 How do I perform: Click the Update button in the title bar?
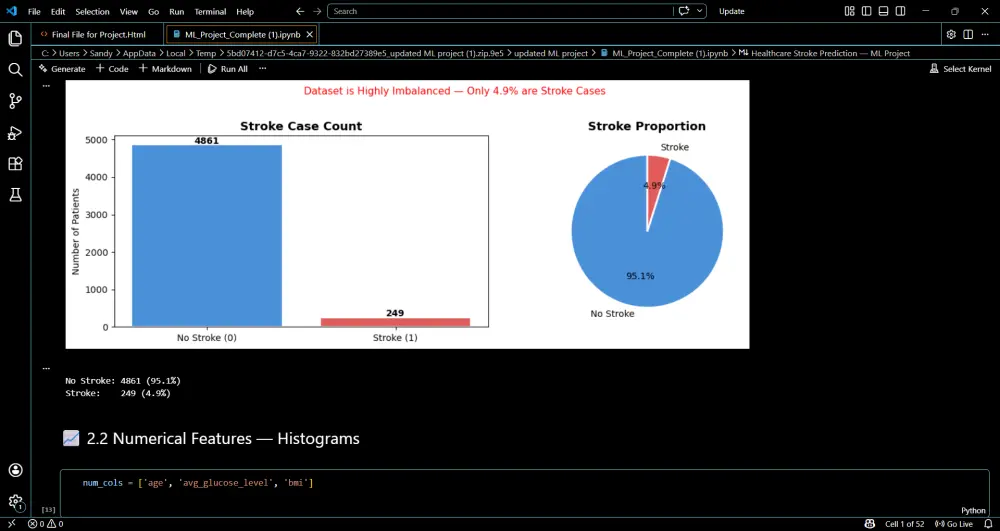732,11
